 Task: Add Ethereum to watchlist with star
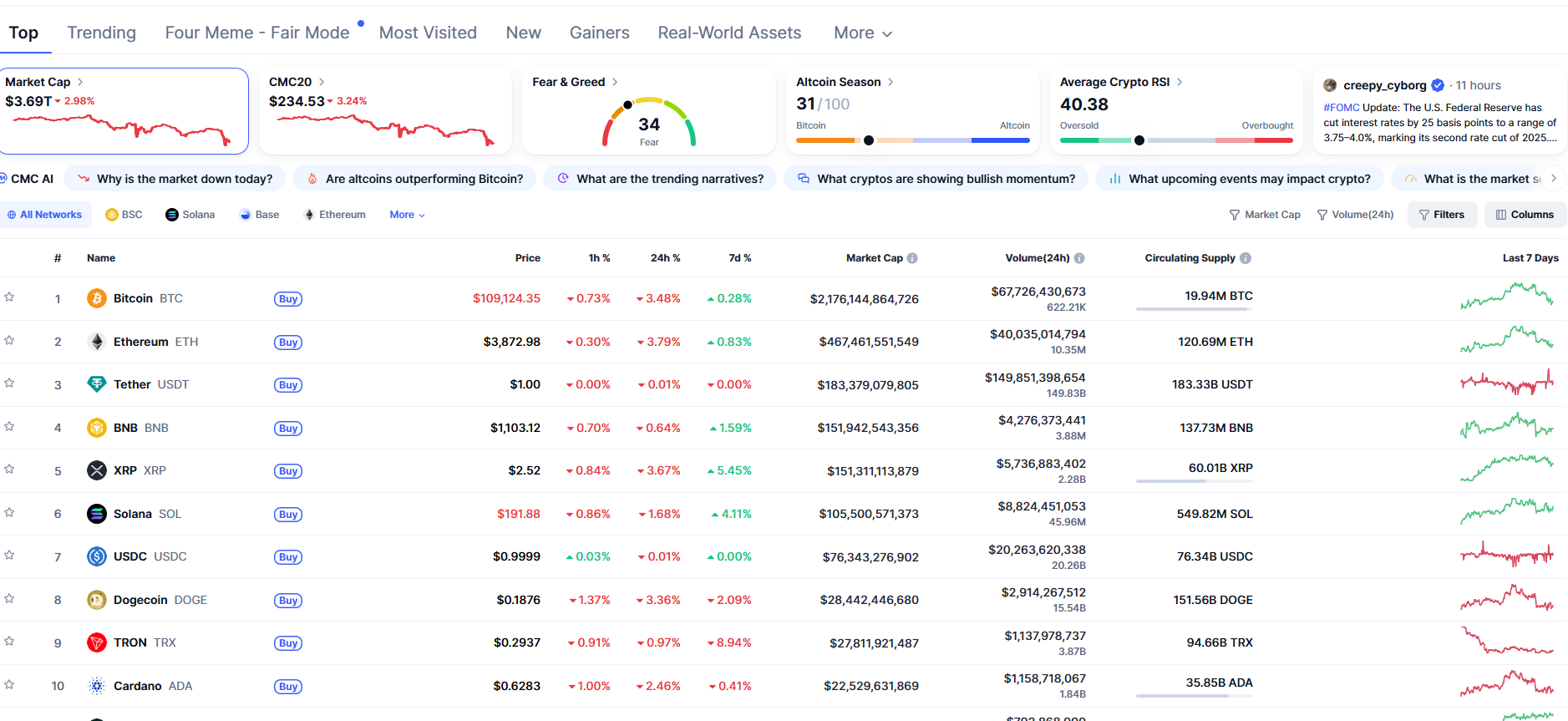(9, 340)
